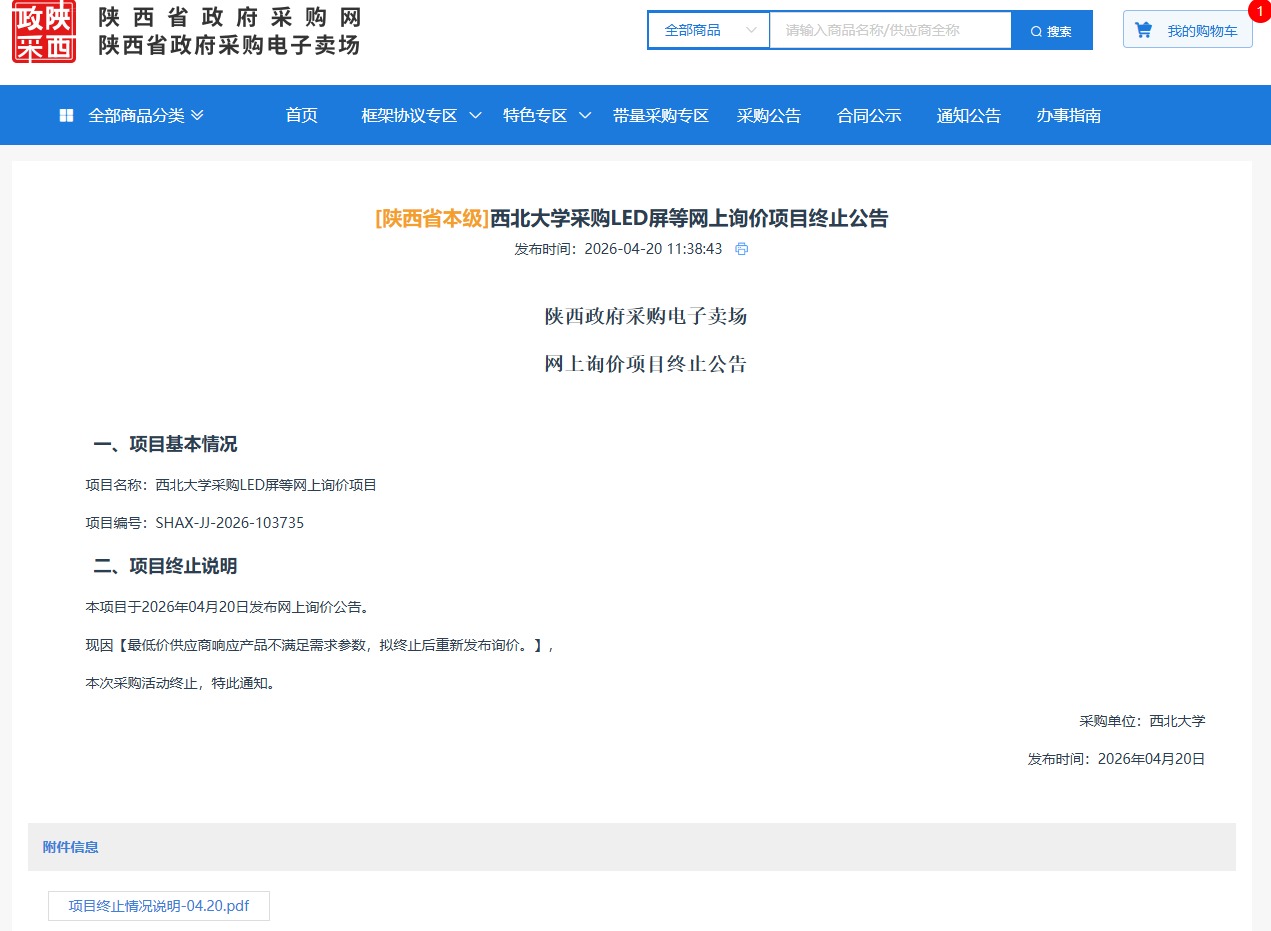Viewport: 1271px width, 931px height.
Task: Open the 办事指南 guide page
Action: [1068, 116]
